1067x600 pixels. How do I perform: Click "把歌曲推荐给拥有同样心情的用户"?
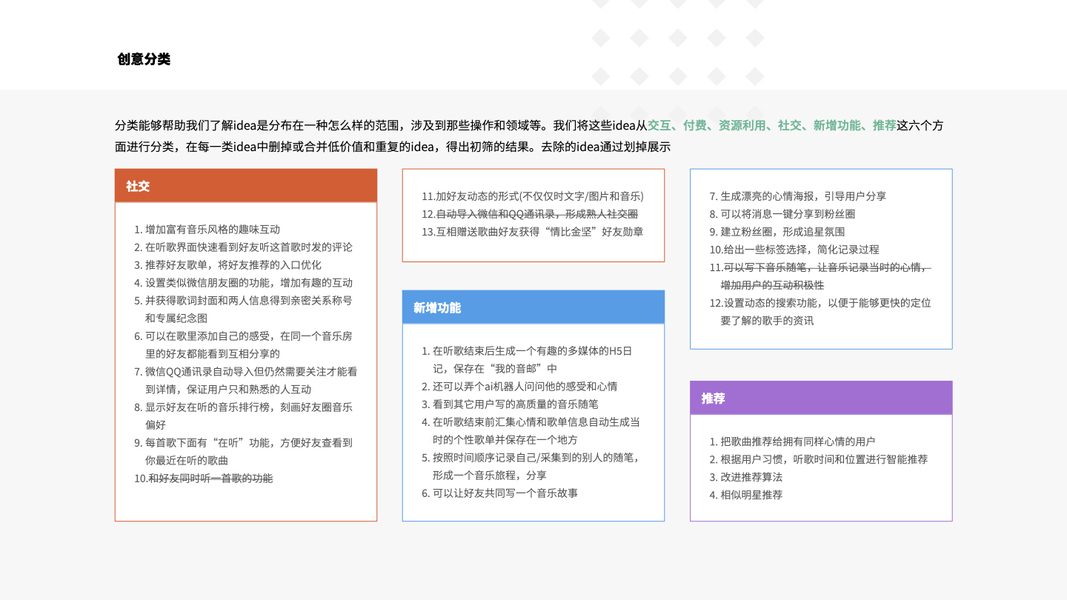[x=792, y=441]
